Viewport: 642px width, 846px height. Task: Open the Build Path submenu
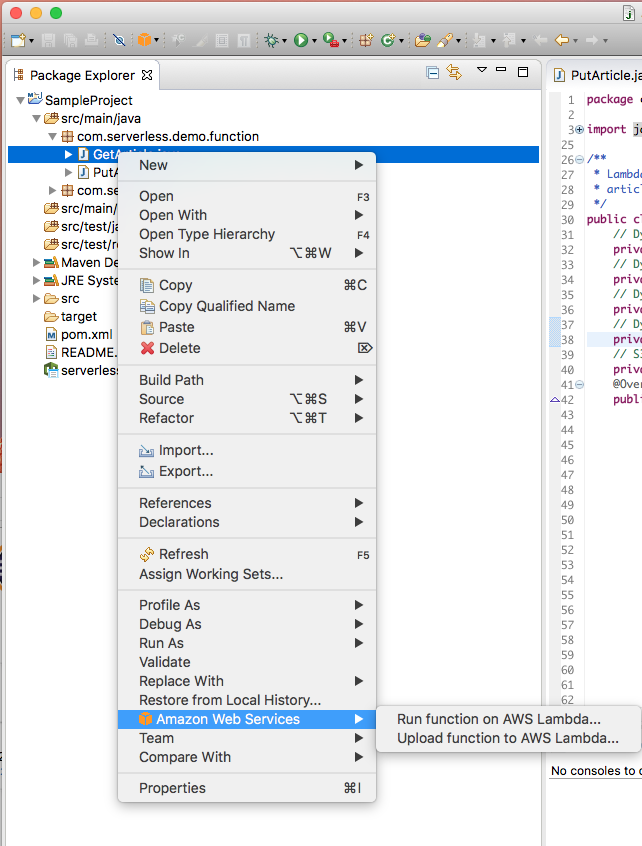pyautogui.click(x=247, y=380)
